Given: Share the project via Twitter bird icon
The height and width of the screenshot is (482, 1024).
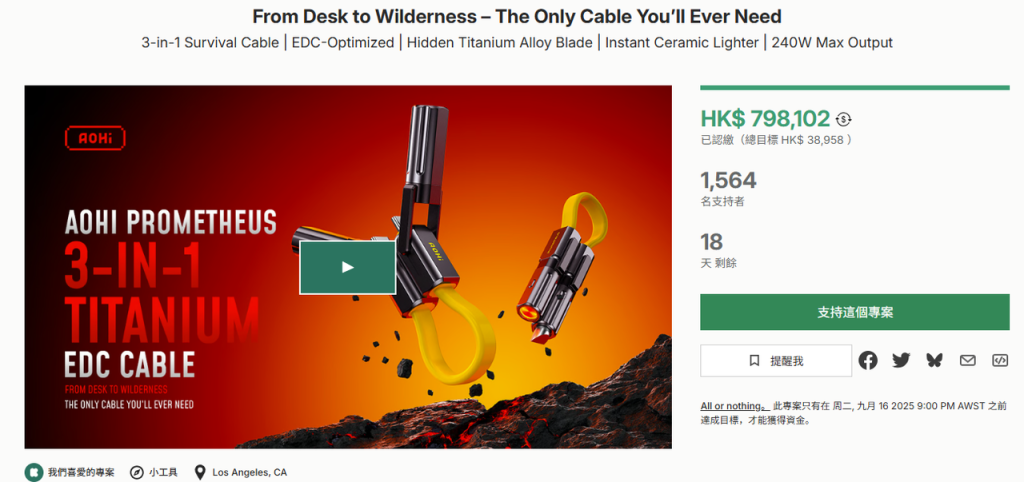Looking at the screenshot, I should coord(901,361).
